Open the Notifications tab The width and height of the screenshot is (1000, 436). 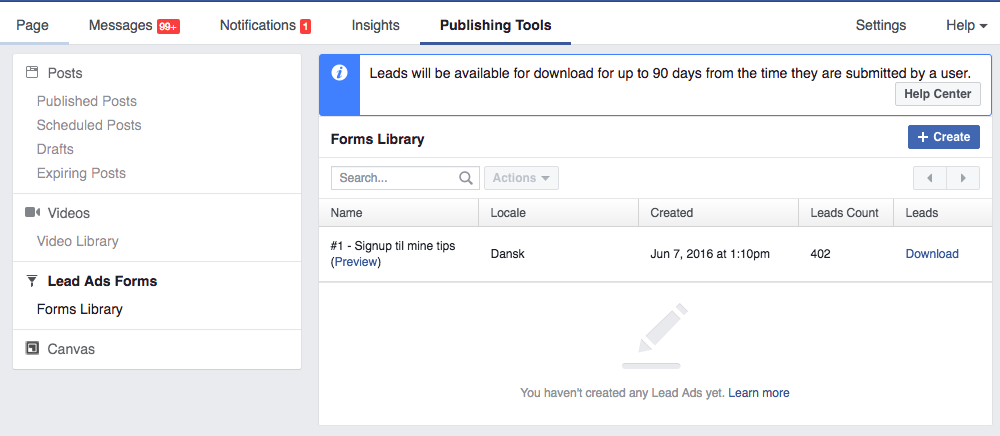click(x=258, y=25)
